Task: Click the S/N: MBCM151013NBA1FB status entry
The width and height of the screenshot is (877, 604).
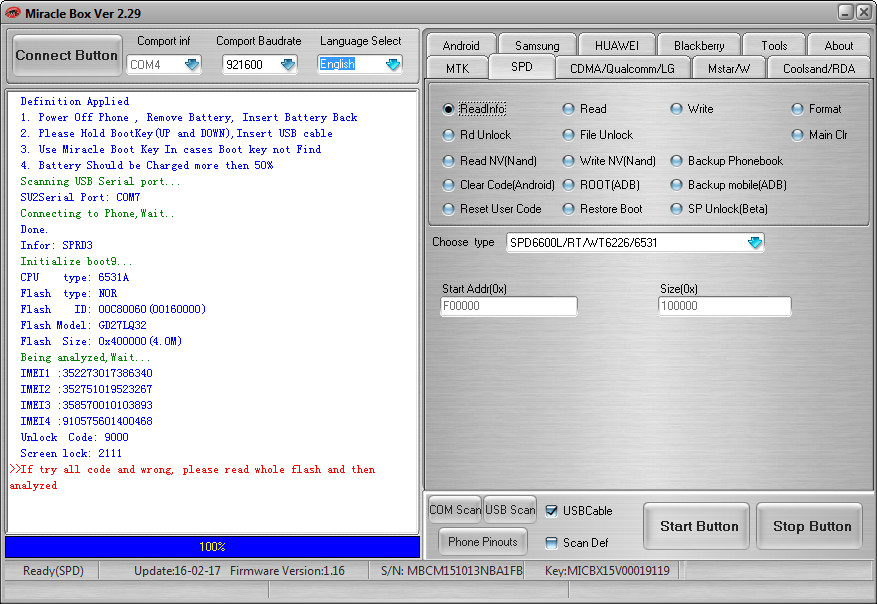Action: pos(451,570)
